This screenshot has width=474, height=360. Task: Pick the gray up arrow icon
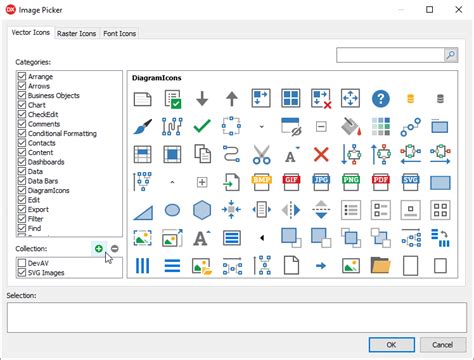coord(232,99)
